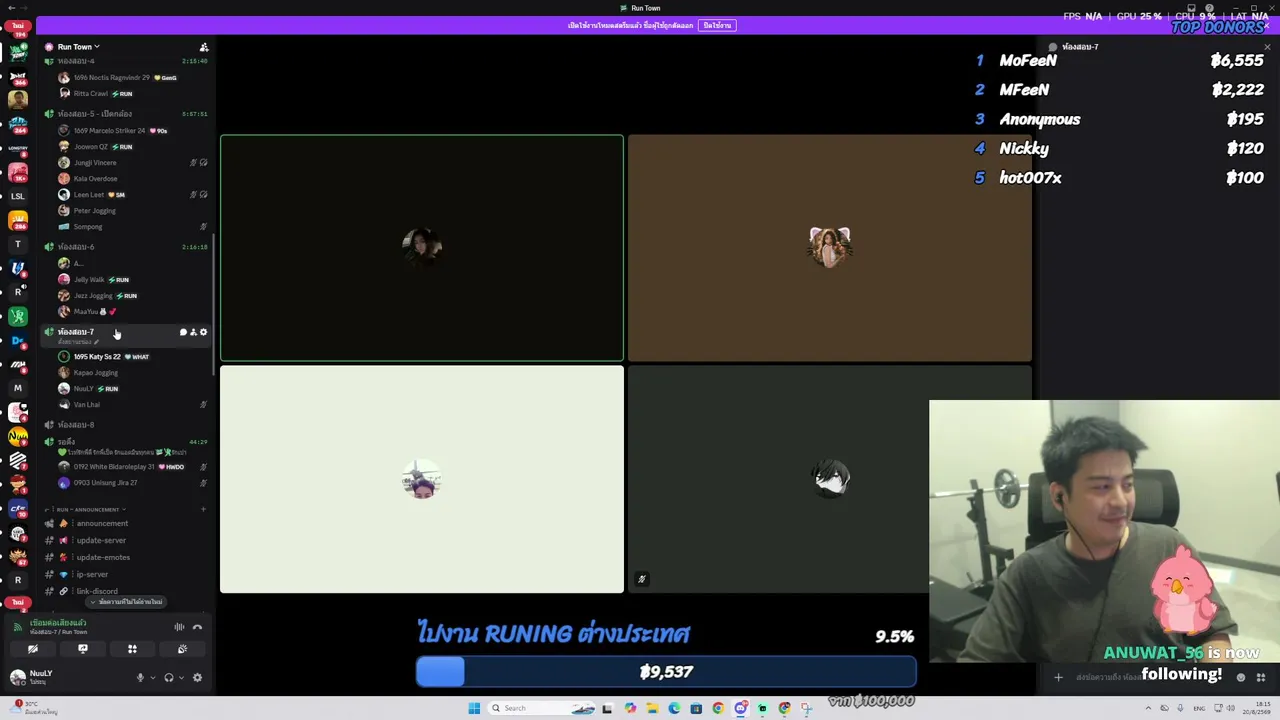The width and height of the screenshot is (1280, 720).
Task: Open the soundboard button
Action: click(182, 649)
